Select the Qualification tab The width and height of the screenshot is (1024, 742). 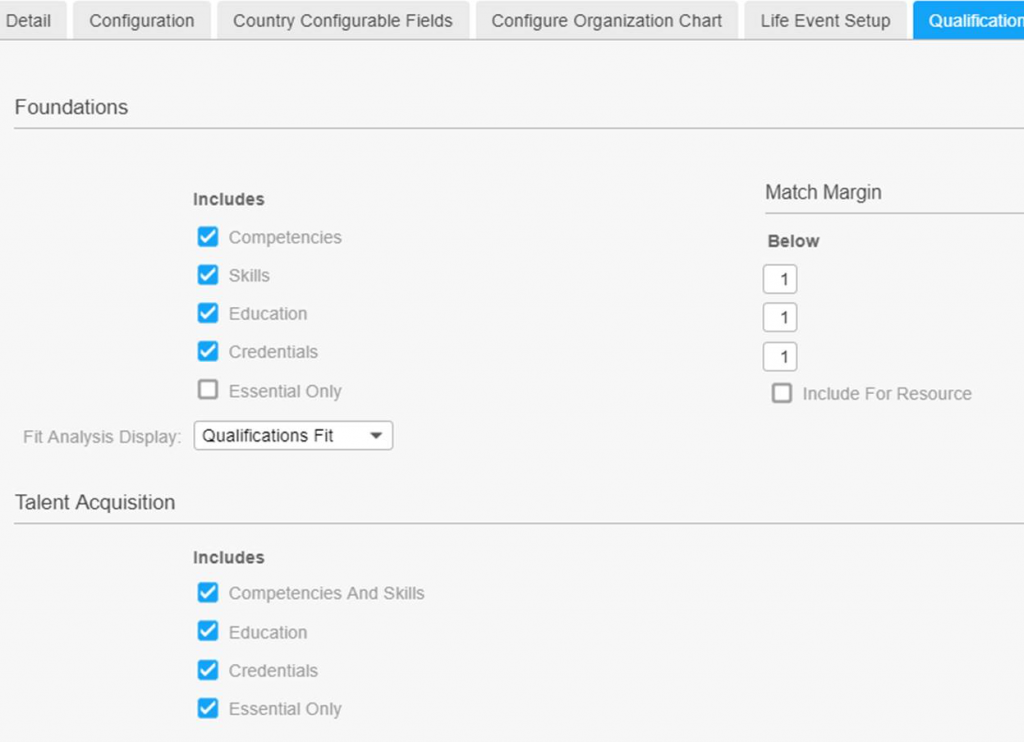[x=969, y=20]
